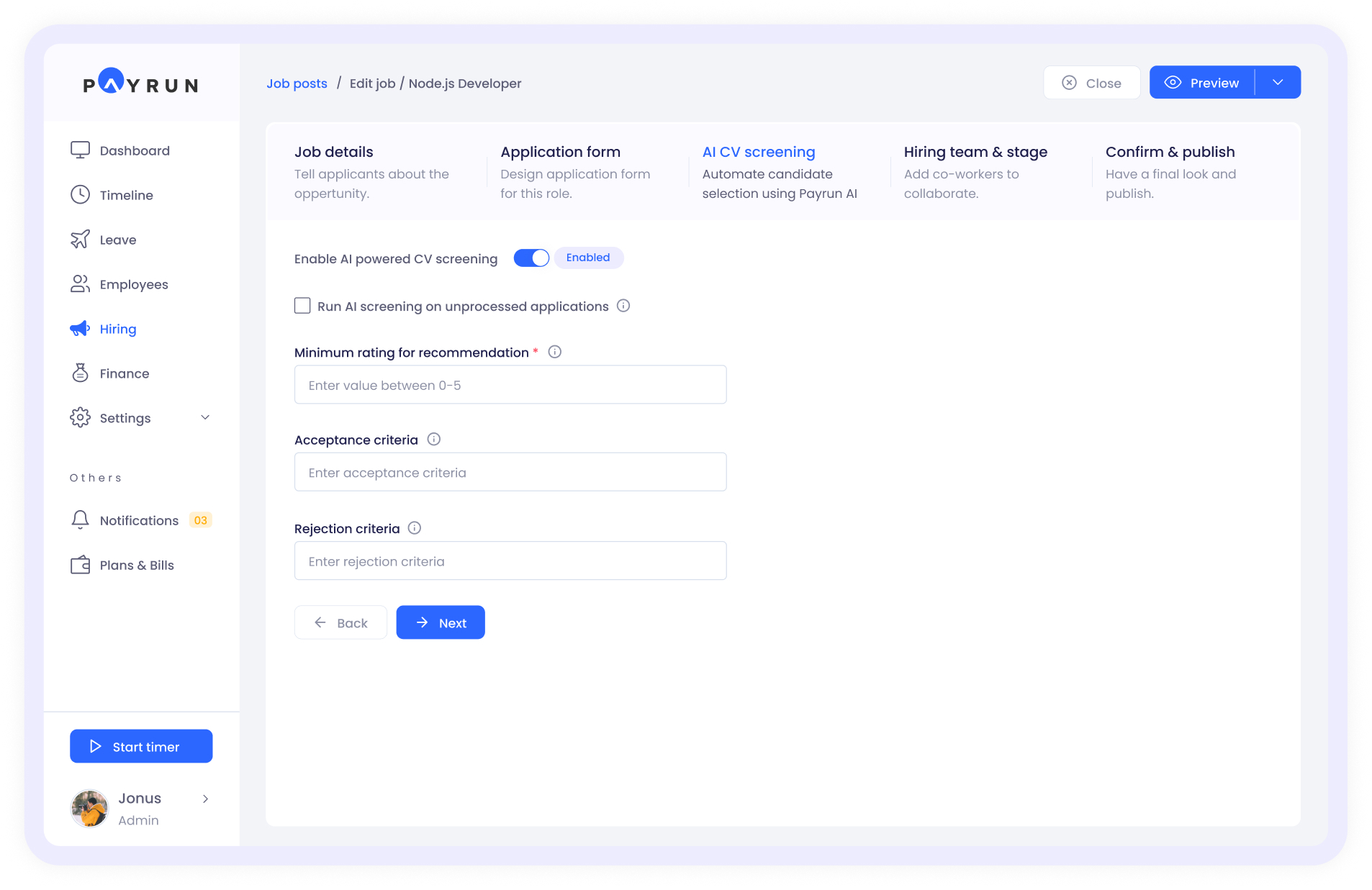Click info icon beside Acceptance criteria
Image resolution: width=1372 pixels, height=890 pixels.
433,440
